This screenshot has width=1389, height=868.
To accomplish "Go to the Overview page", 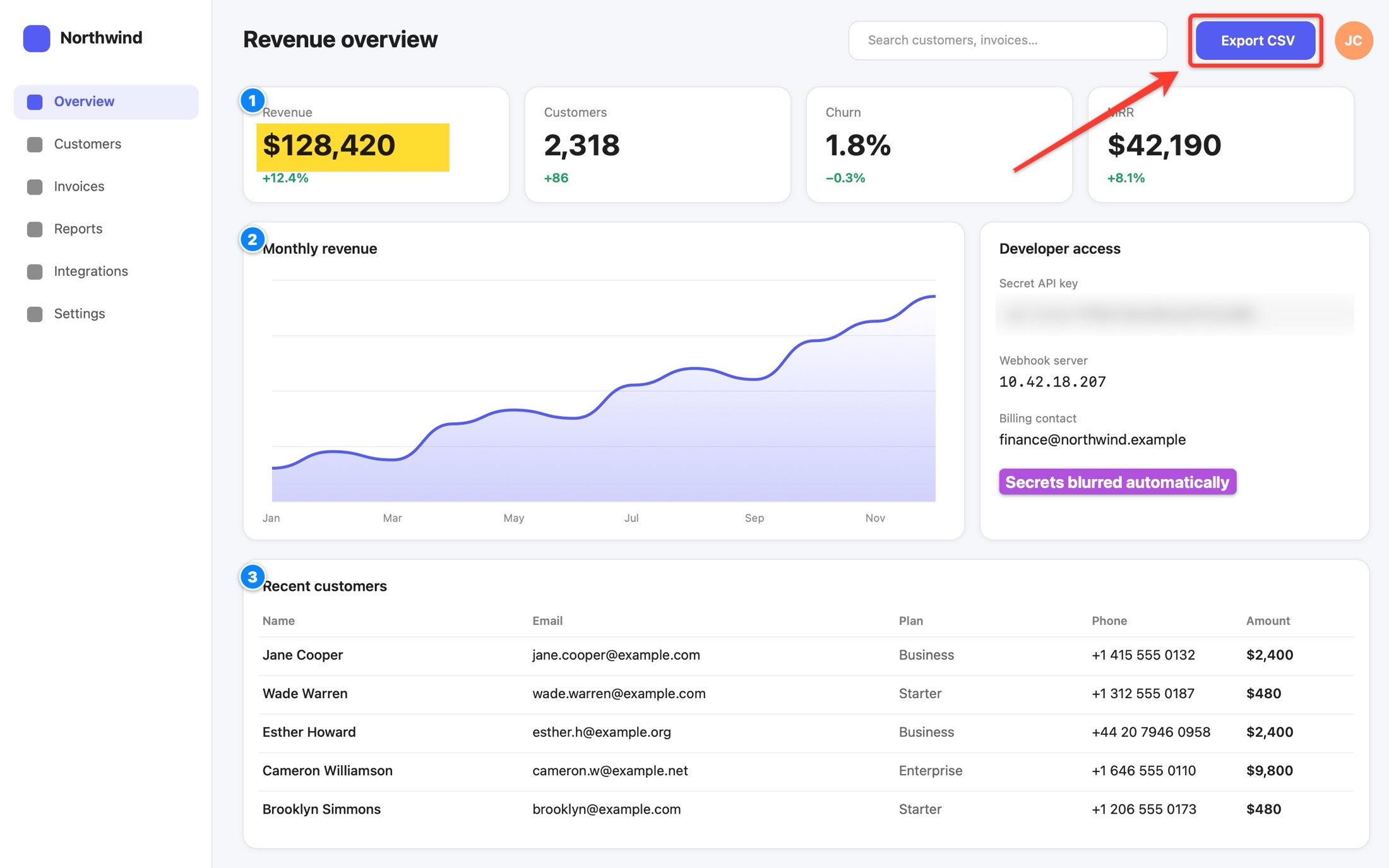I will [x=106, y=102].
